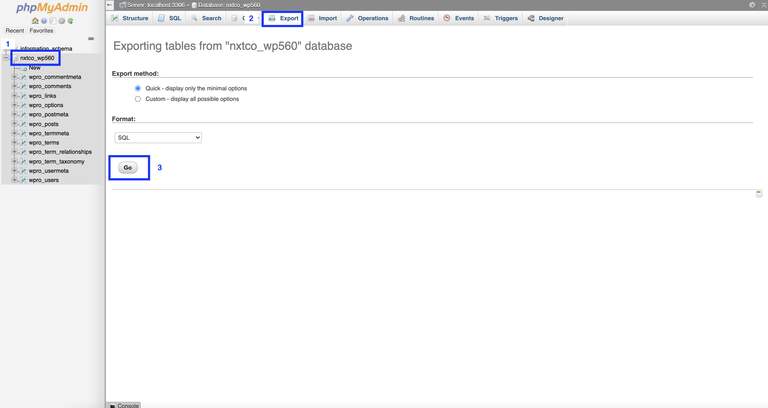Screen dimensions: 768x408
Task: Click the new-table icon beside New
Action: coord(24,68)
